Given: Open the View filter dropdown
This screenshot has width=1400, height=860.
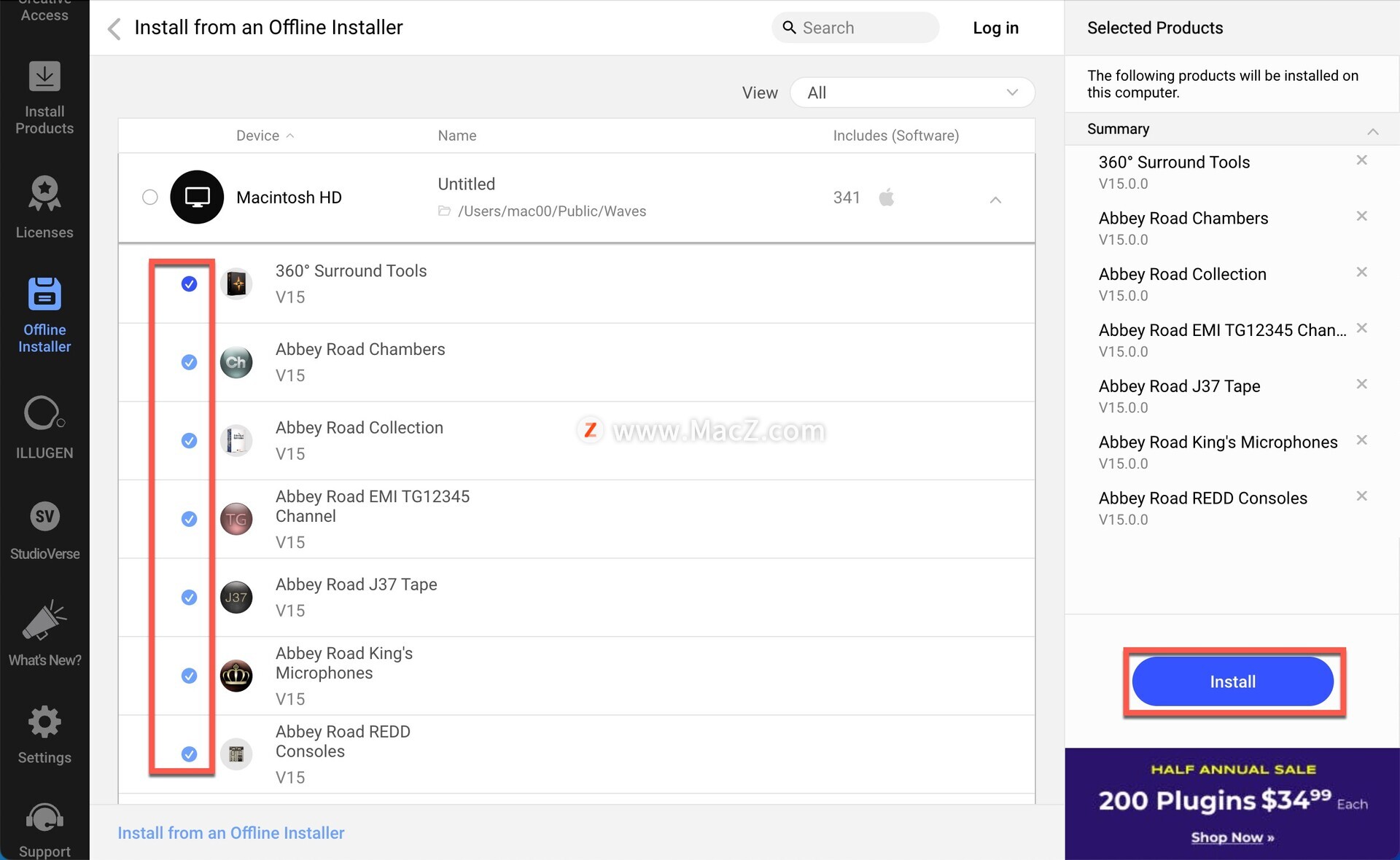Looking at the screenshot, I should (x=912, y=93).
